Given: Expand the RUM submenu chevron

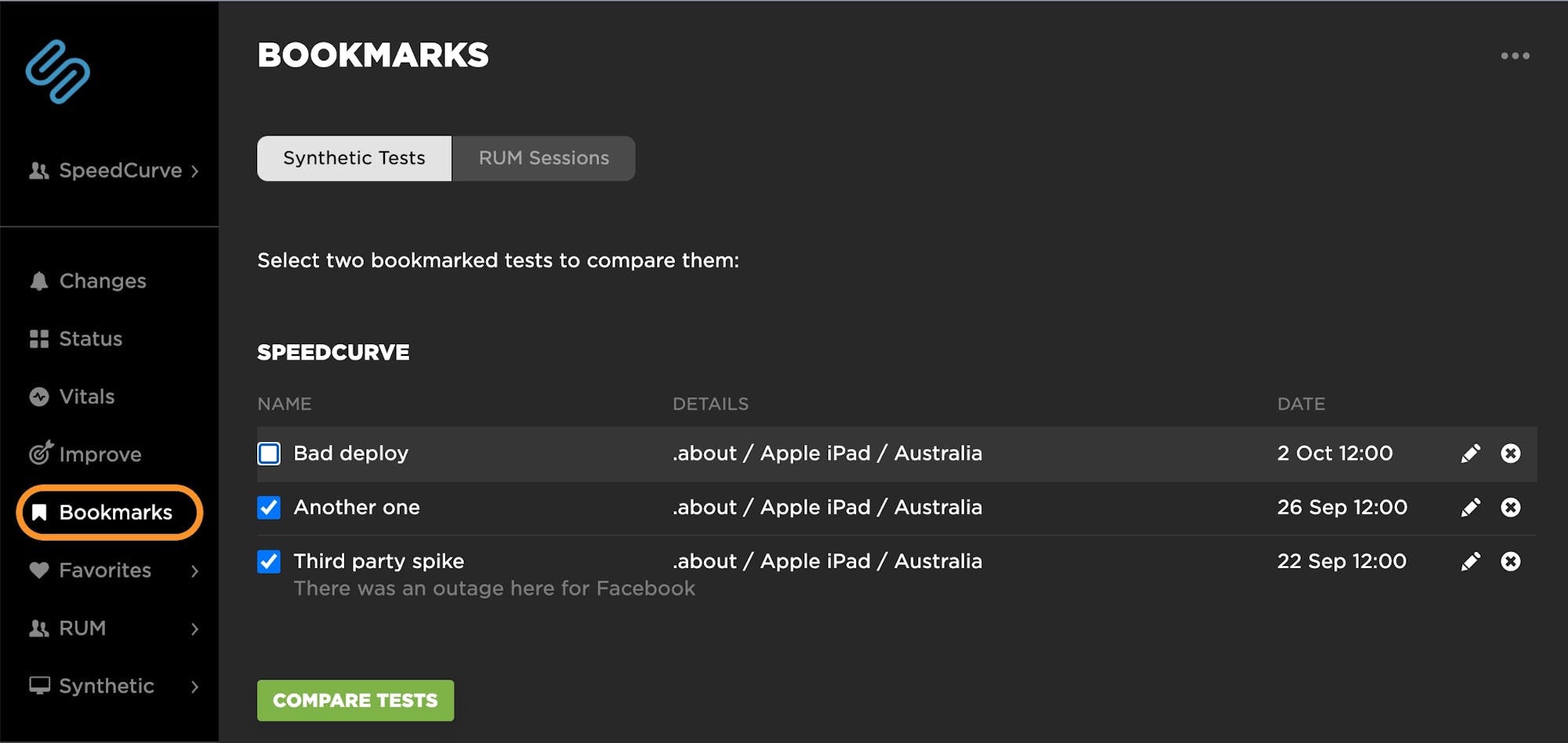Looking at the screenshot, I should [x=194, y=629].
